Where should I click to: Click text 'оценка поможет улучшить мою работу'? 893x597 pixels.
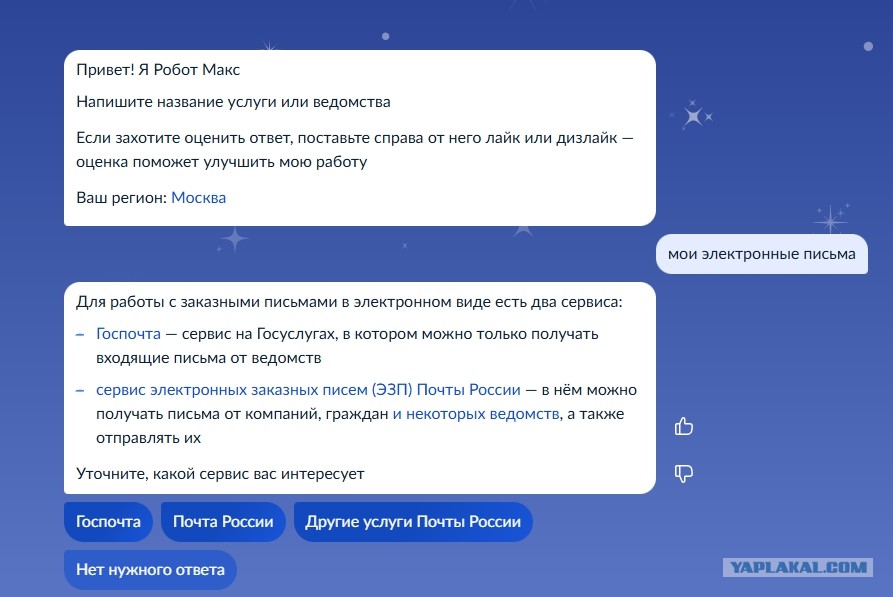click(222, 162)
